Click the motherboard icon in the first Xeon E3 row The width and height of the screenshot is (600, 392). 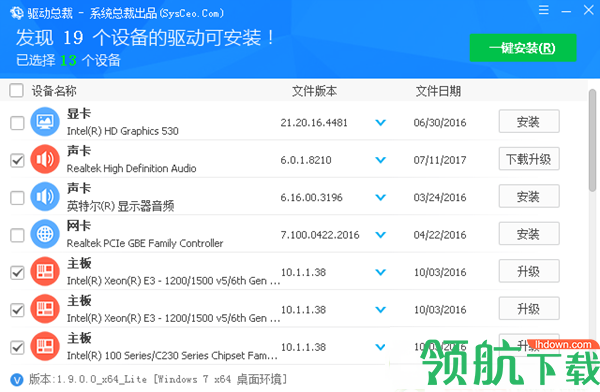(x=45, y=271)
